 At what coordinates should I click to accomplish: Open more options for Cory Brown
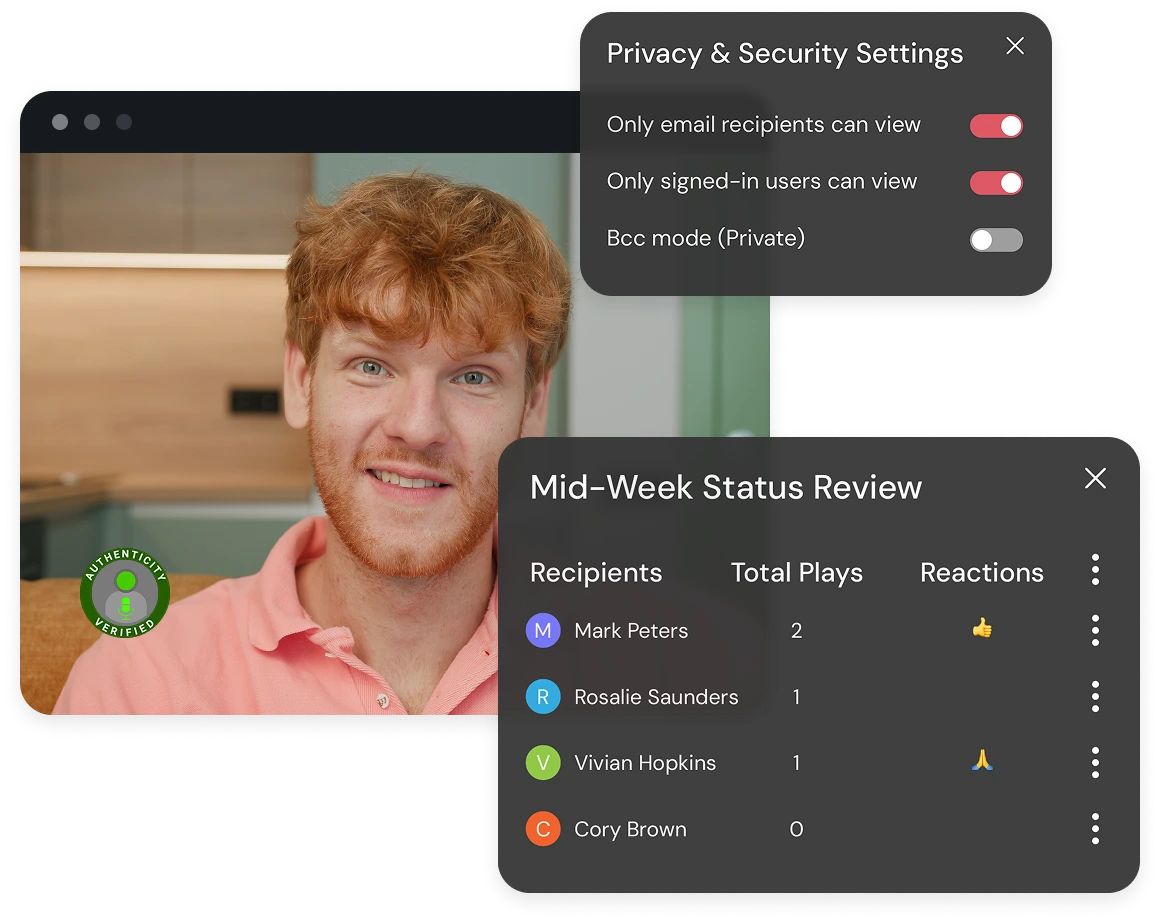pyautogui.click(x=1095, y=829)
